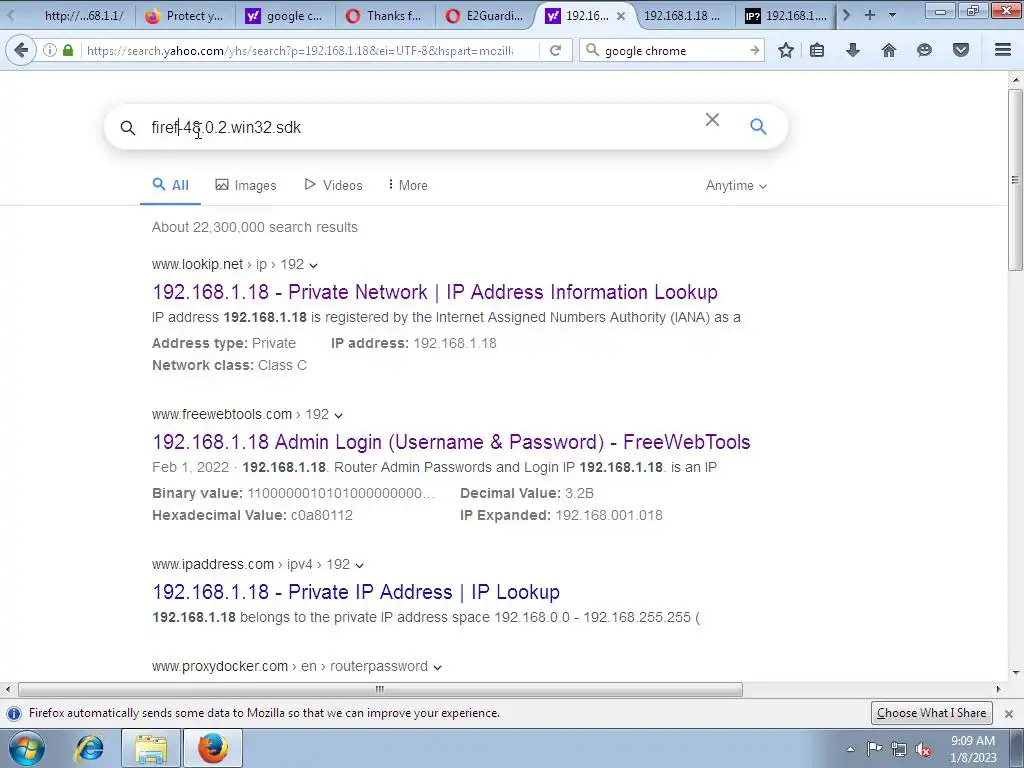Click Choose What I Share button

coord(931,713)
